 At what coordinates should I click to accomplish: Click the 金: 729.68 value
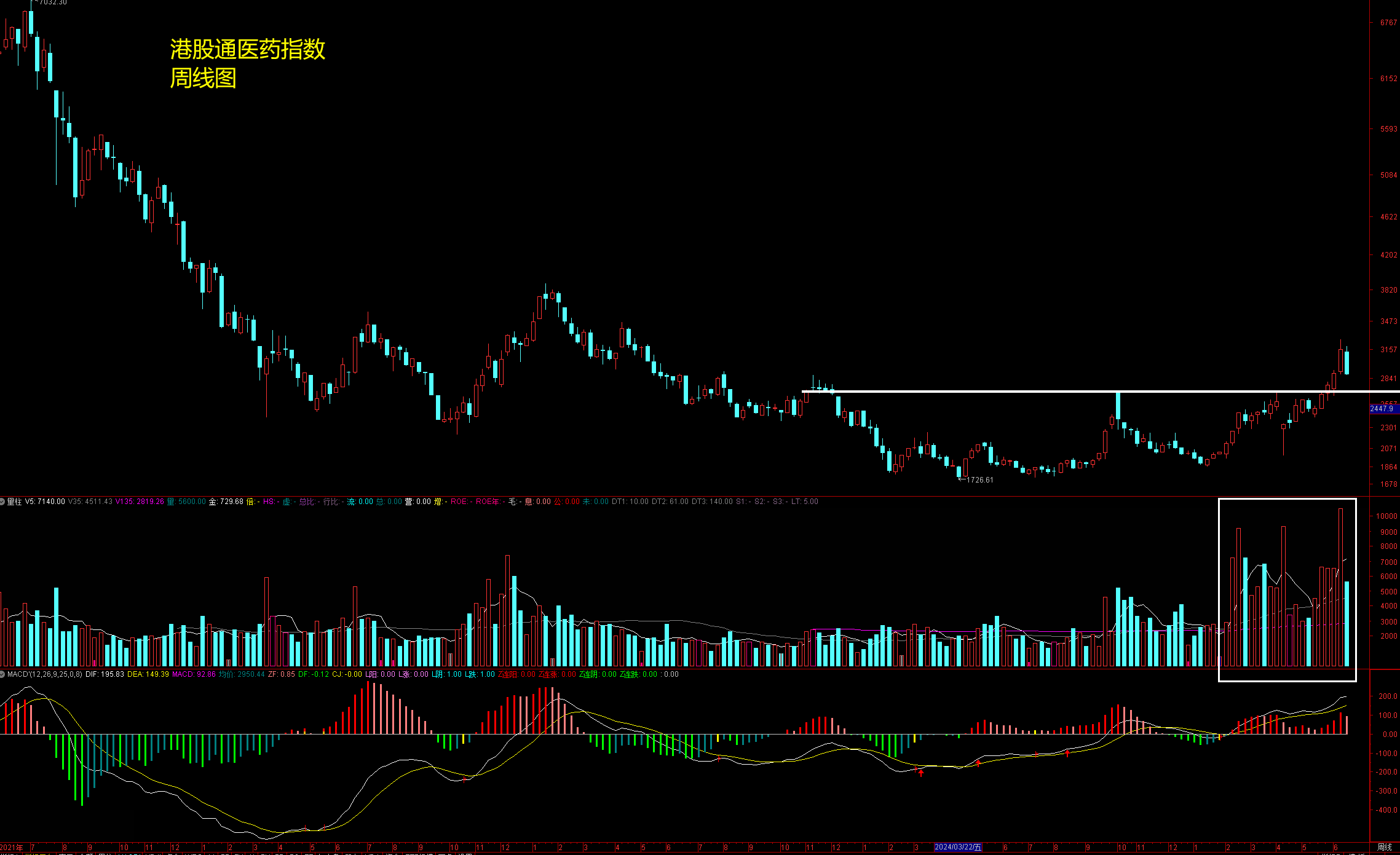pyautogui.click(x=226, y=502)
